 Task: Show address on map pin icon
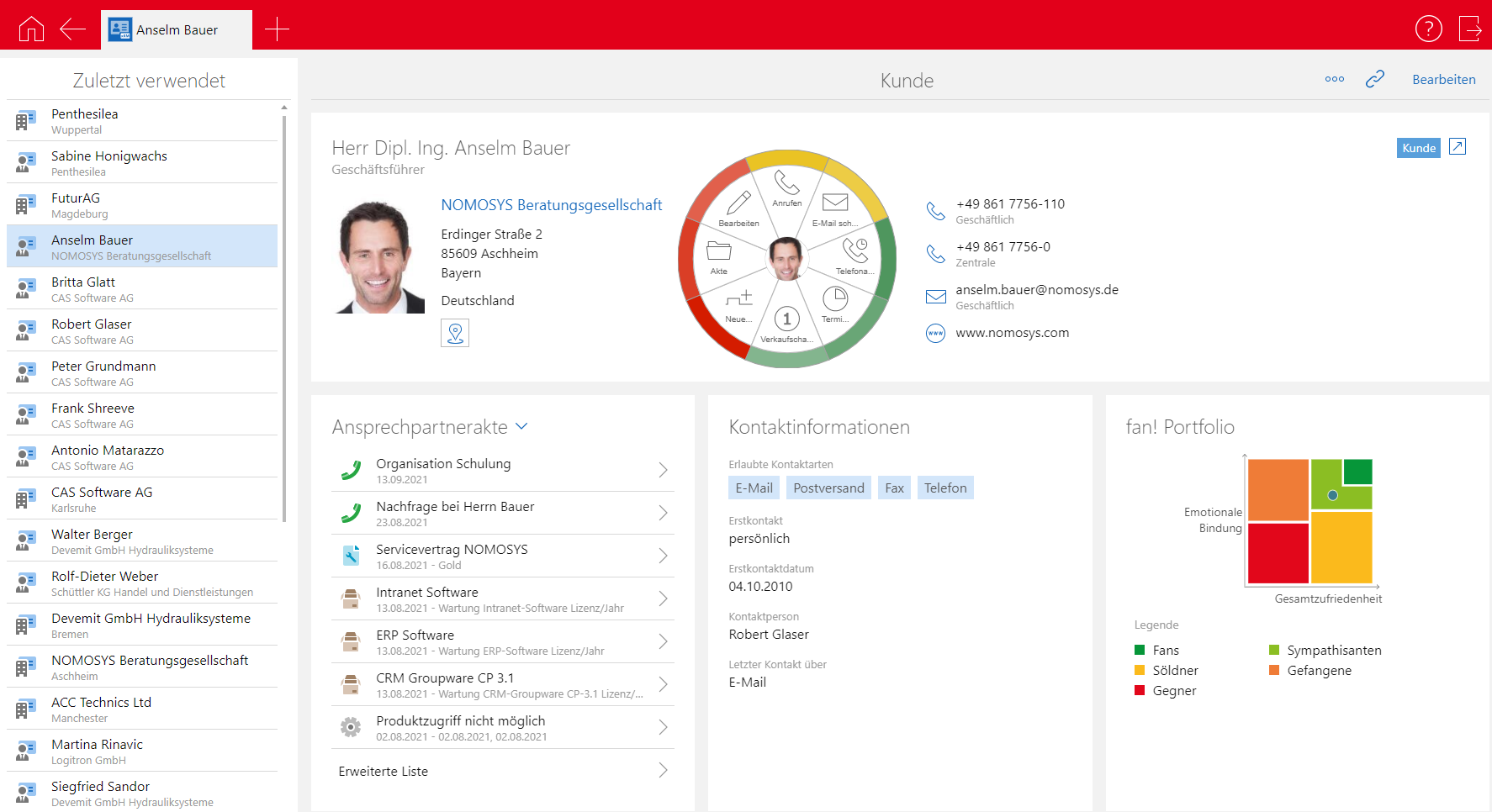(455, 333)
